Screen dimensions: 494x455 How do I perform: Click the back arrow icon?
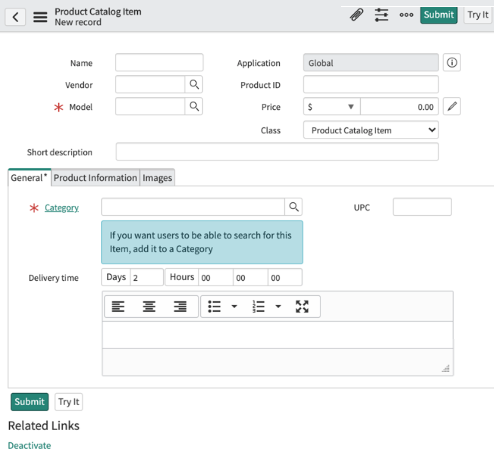[15, 17]
